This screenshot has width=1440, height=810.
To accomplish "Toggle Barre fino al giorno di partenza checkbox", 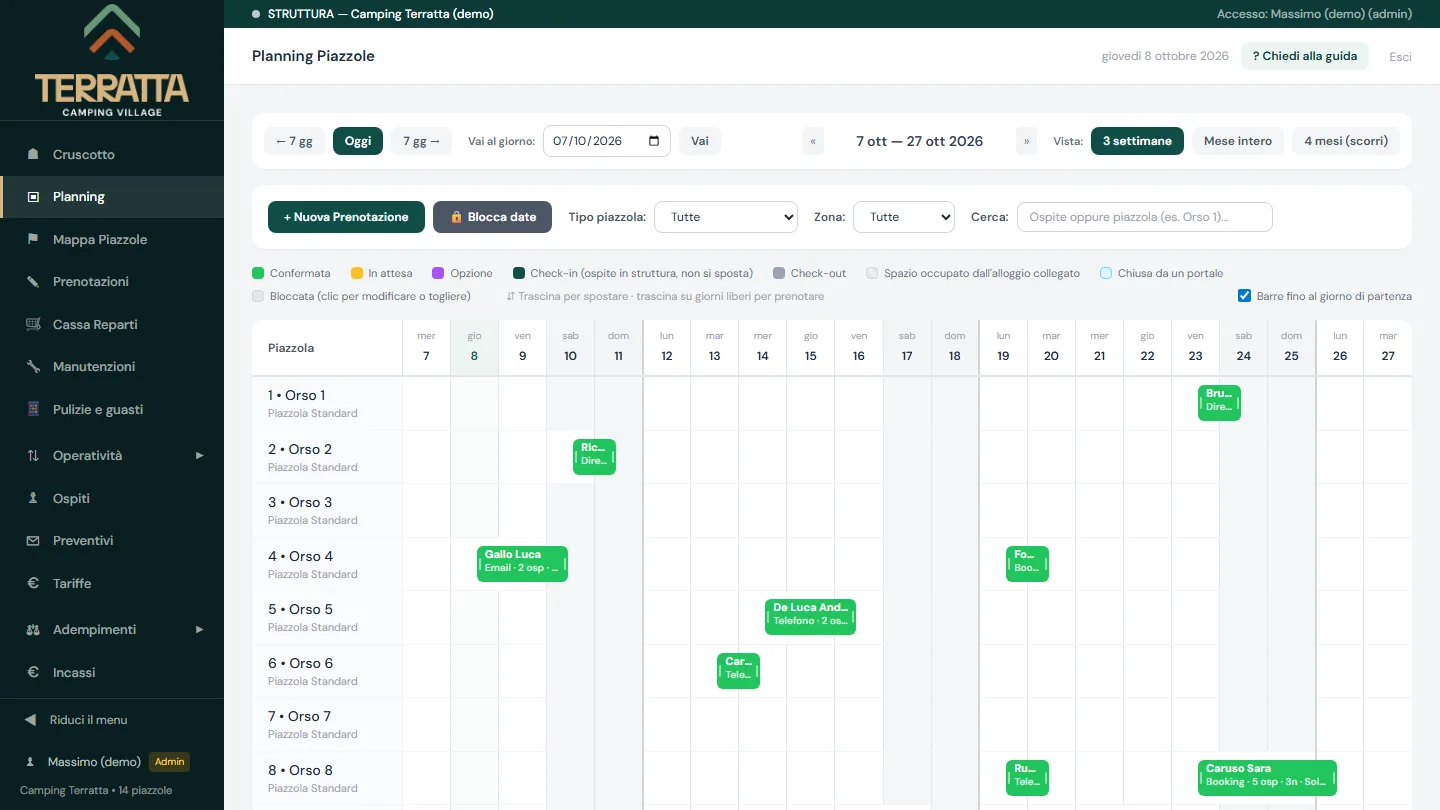I will tap(1244, 296).
